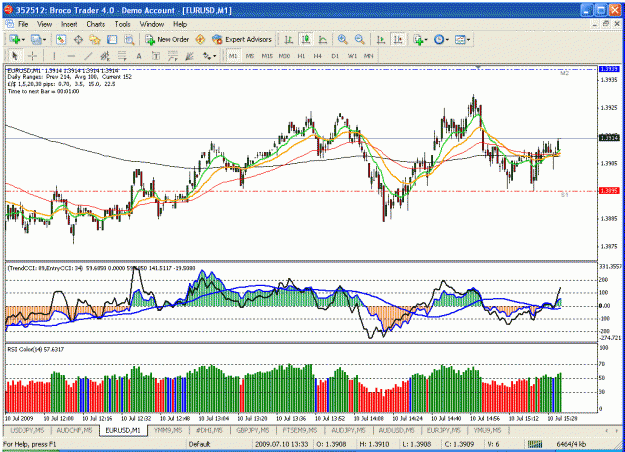Screen dimensions: 625x452
Task: Expand the Arrows dropdown arrow
Action: click(214, 56)
